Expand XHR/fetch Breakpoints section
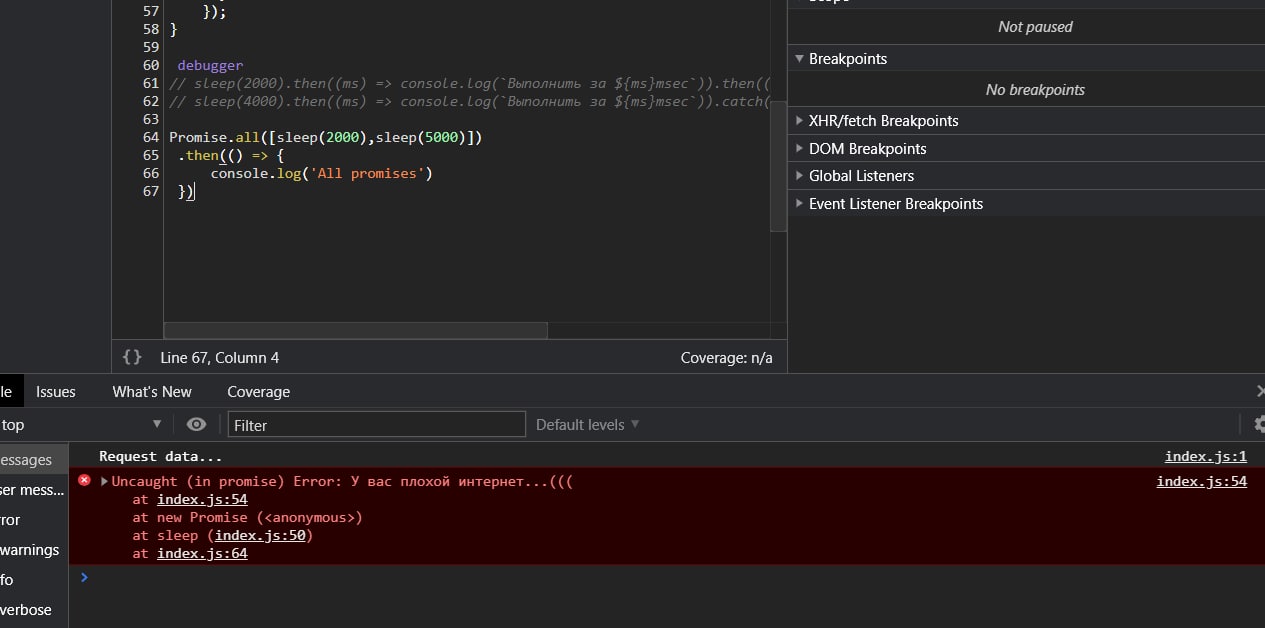The width and height of the screenshot is (1265, 628). (799, 120)
